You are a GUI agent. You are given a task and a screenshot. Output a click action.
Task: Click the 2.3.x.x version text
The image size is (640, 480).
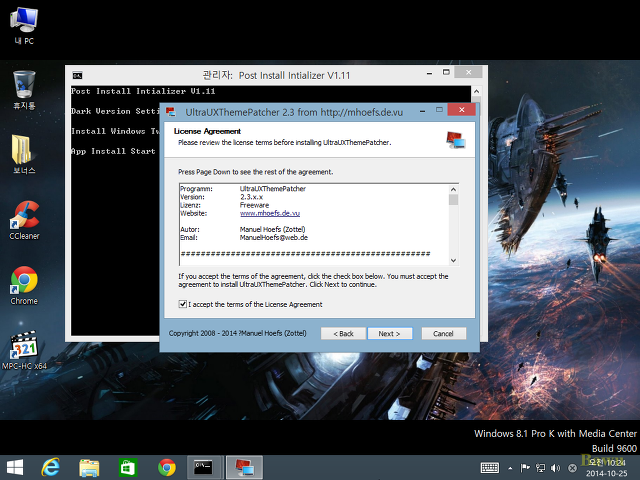click(x=251, y=197)
